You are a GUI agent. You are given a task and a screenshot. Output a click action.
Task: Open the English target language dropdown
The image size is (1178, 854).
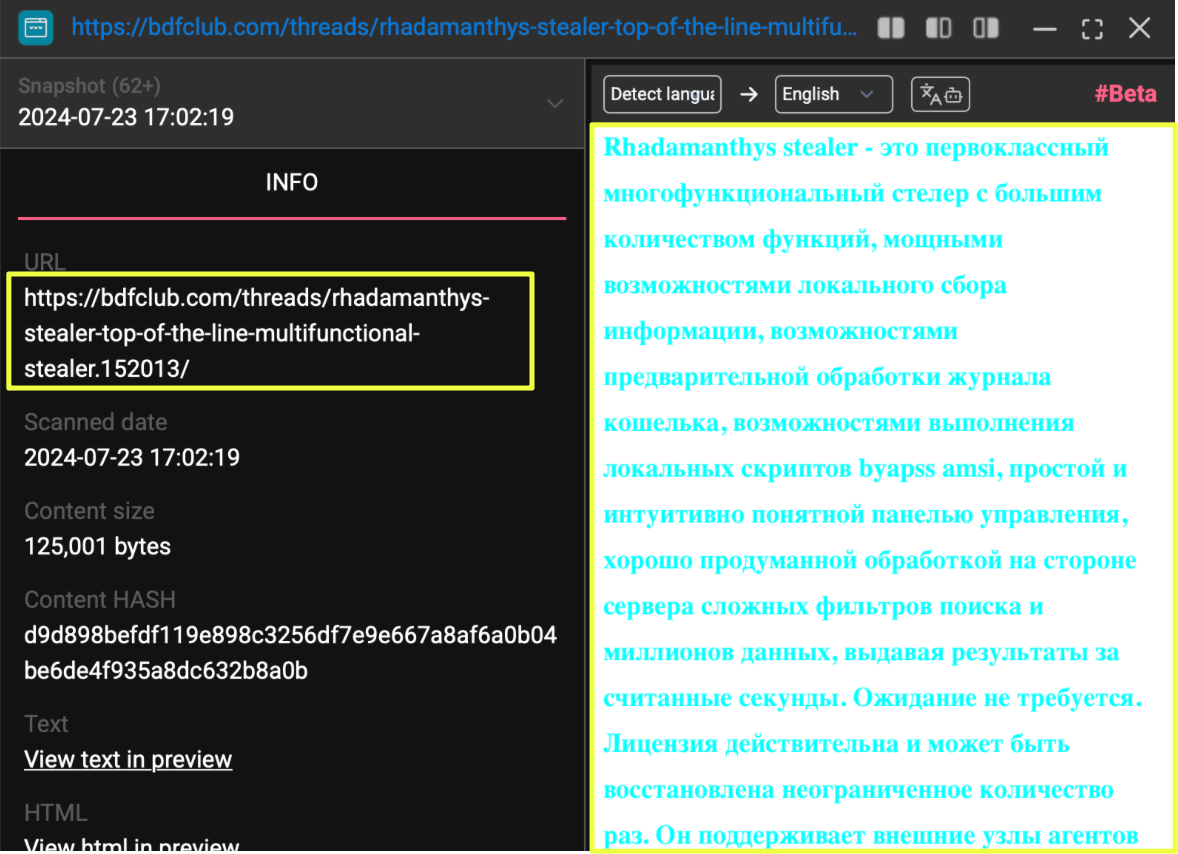[834, 94]
